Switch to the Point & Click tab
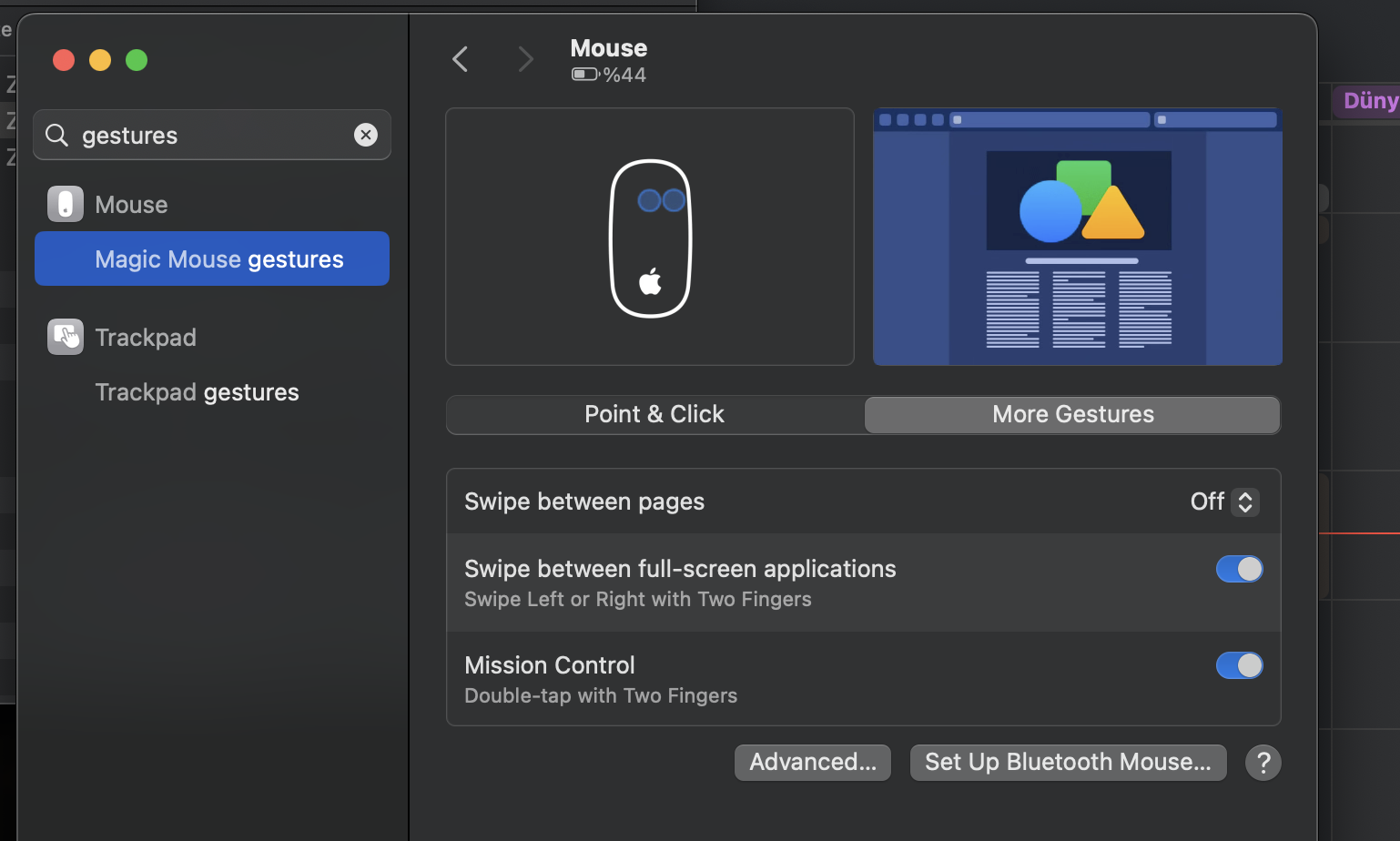 (x=654, y=414)
